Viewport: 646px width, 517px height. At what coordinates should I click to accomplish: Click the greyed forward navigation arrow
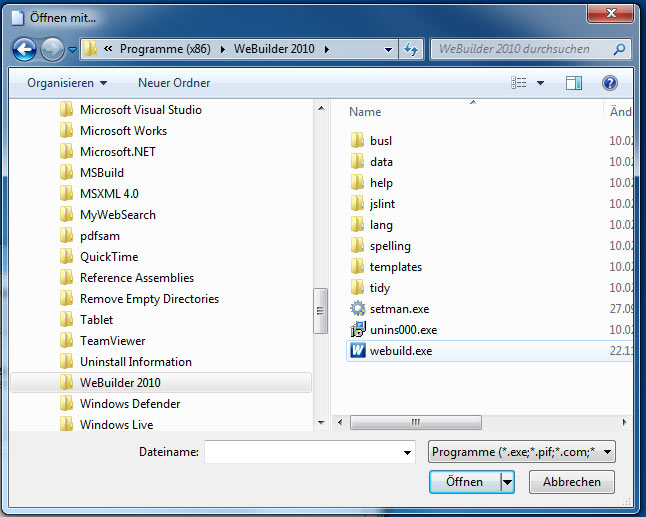tap(52, 49)
